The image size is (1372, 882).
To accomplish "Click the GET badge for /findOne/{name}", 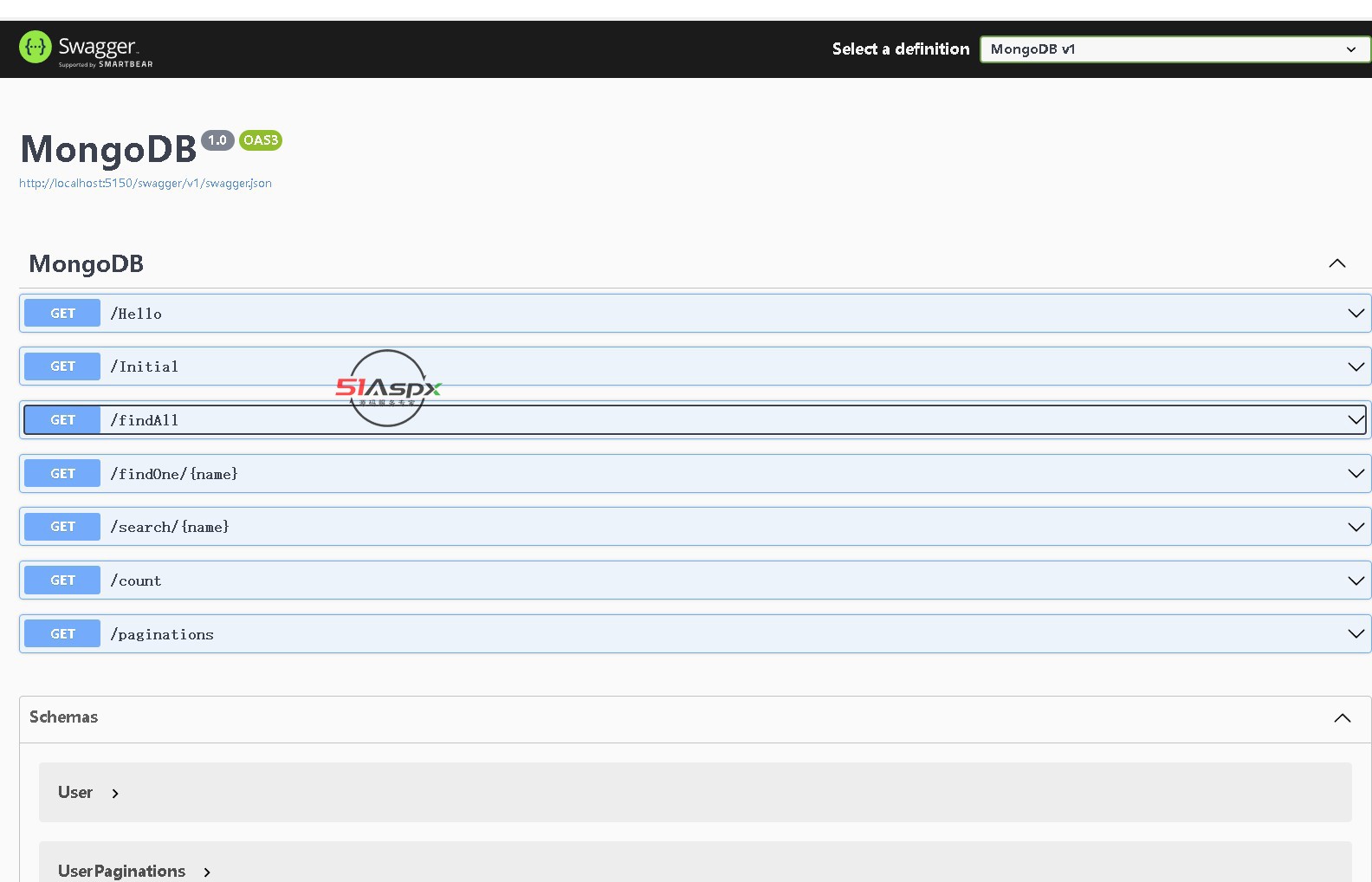I will click(x=62, y=474).
